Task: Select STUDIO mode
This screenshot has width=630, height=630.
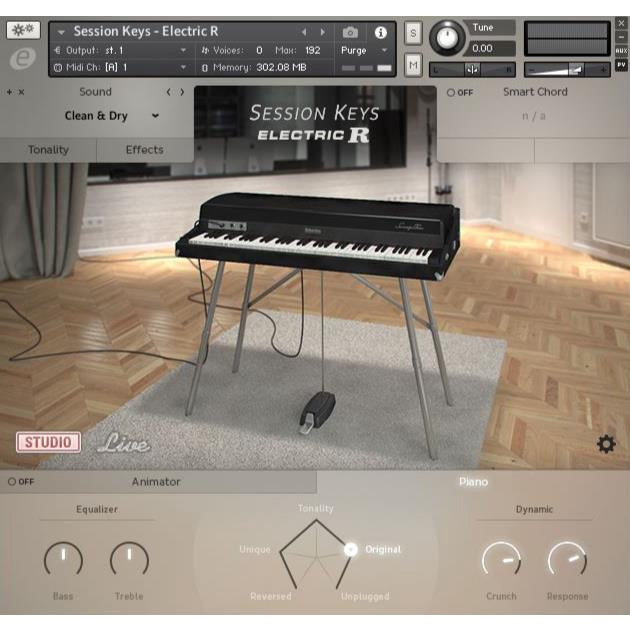Action: pos(48,442)
